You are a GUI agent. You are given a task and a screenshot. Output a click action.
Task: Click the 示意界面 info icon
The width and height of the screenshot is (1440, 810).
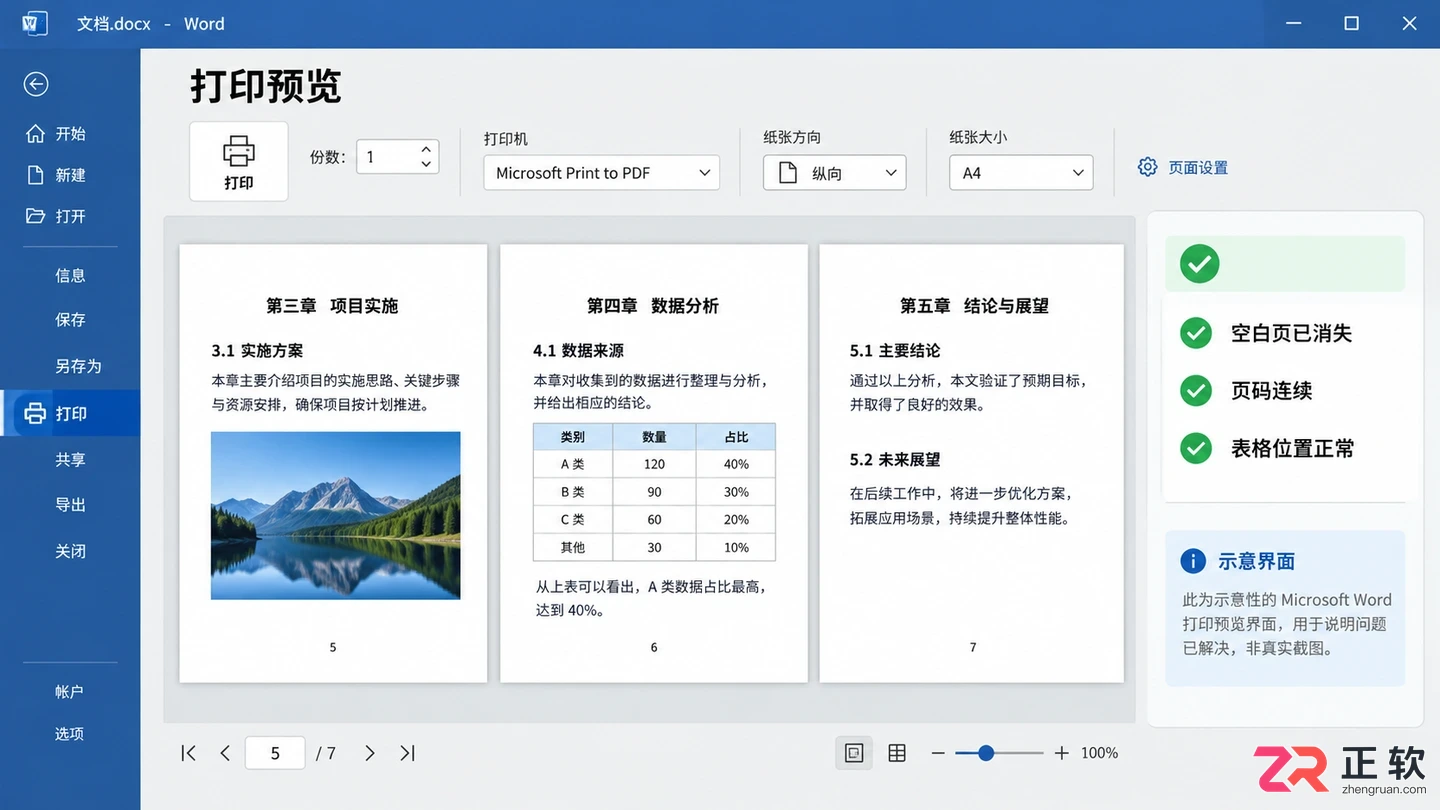(x=1193, y=561)
